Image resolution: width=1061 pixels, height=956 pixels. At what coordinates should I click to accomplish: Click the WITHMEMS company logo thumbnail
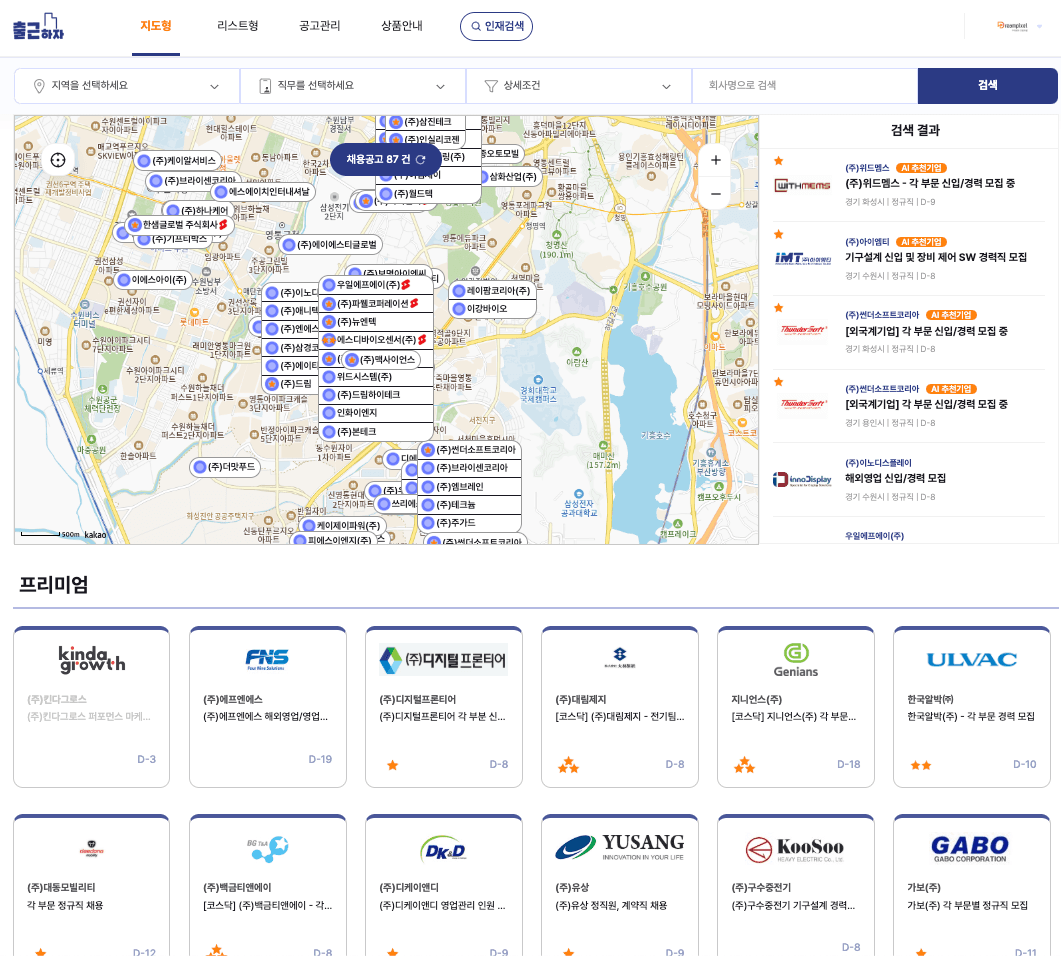802,185
